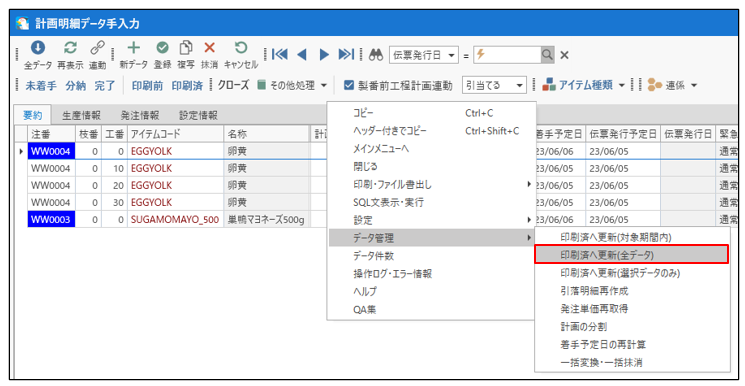Open QA集 menu entry
The image size is (745, 386).
coord(432,309)
